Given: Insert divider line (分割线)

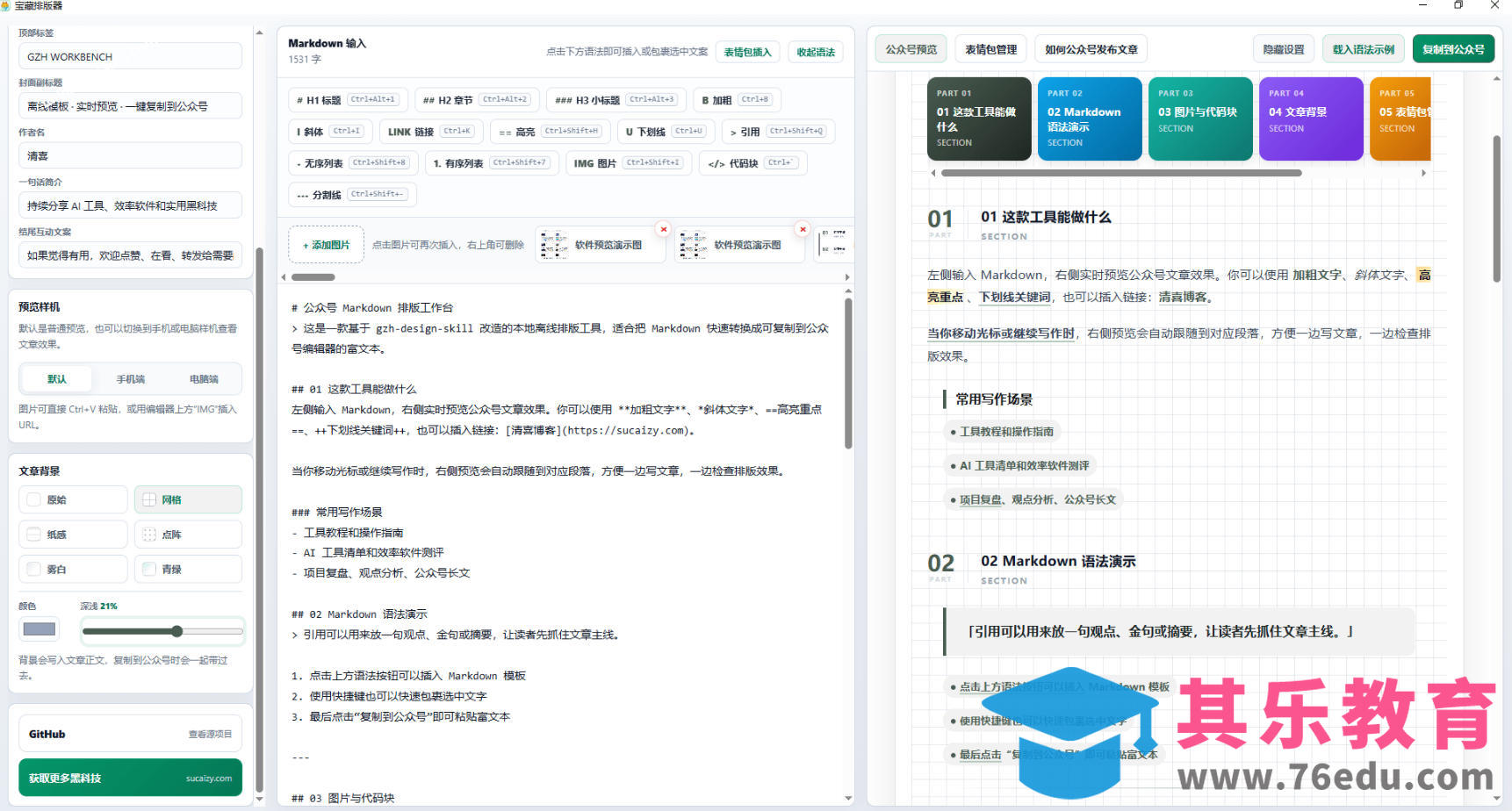Looking at the screenshot, I should click(x=352, y=195).
